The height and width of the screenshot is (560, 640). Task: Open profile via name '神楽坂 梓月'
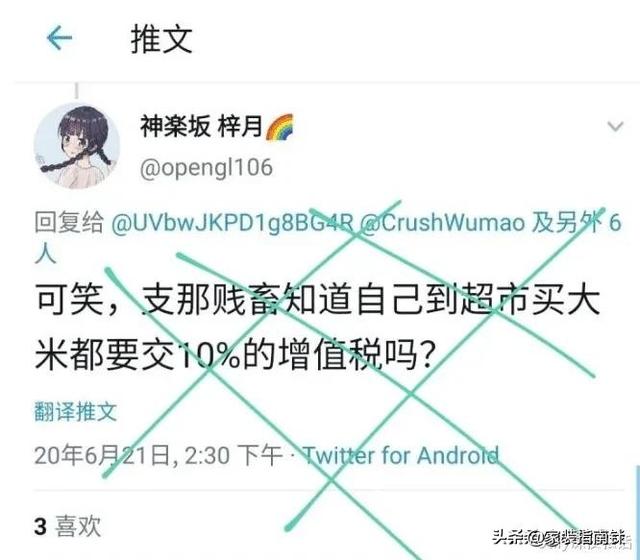pos(201,126)
